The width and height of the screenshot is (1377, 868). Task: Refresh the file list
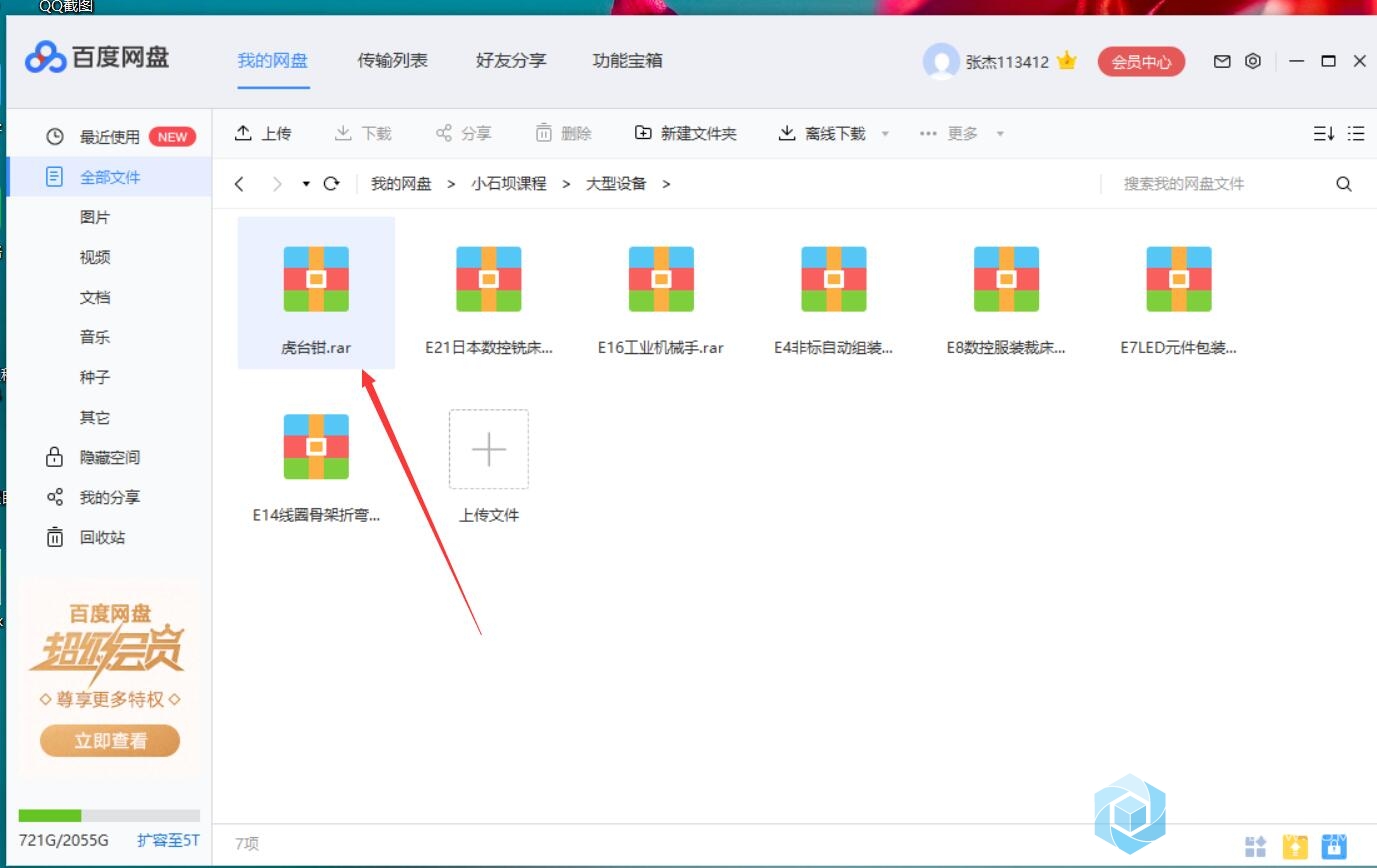(x=332, y=184)
